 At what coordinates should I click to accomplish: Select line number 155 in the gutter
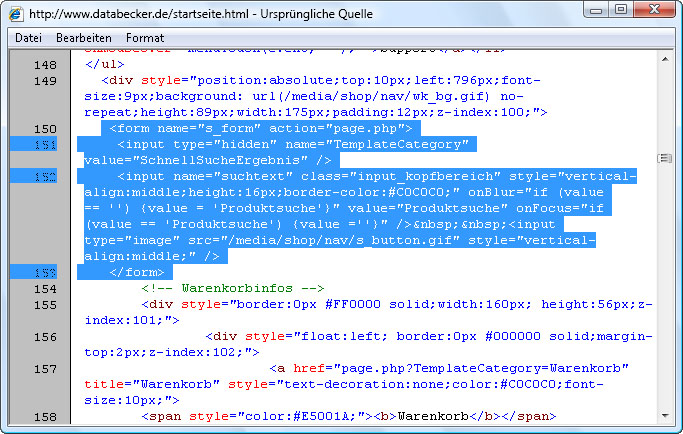pyautogui.click(x=44, y=305)
